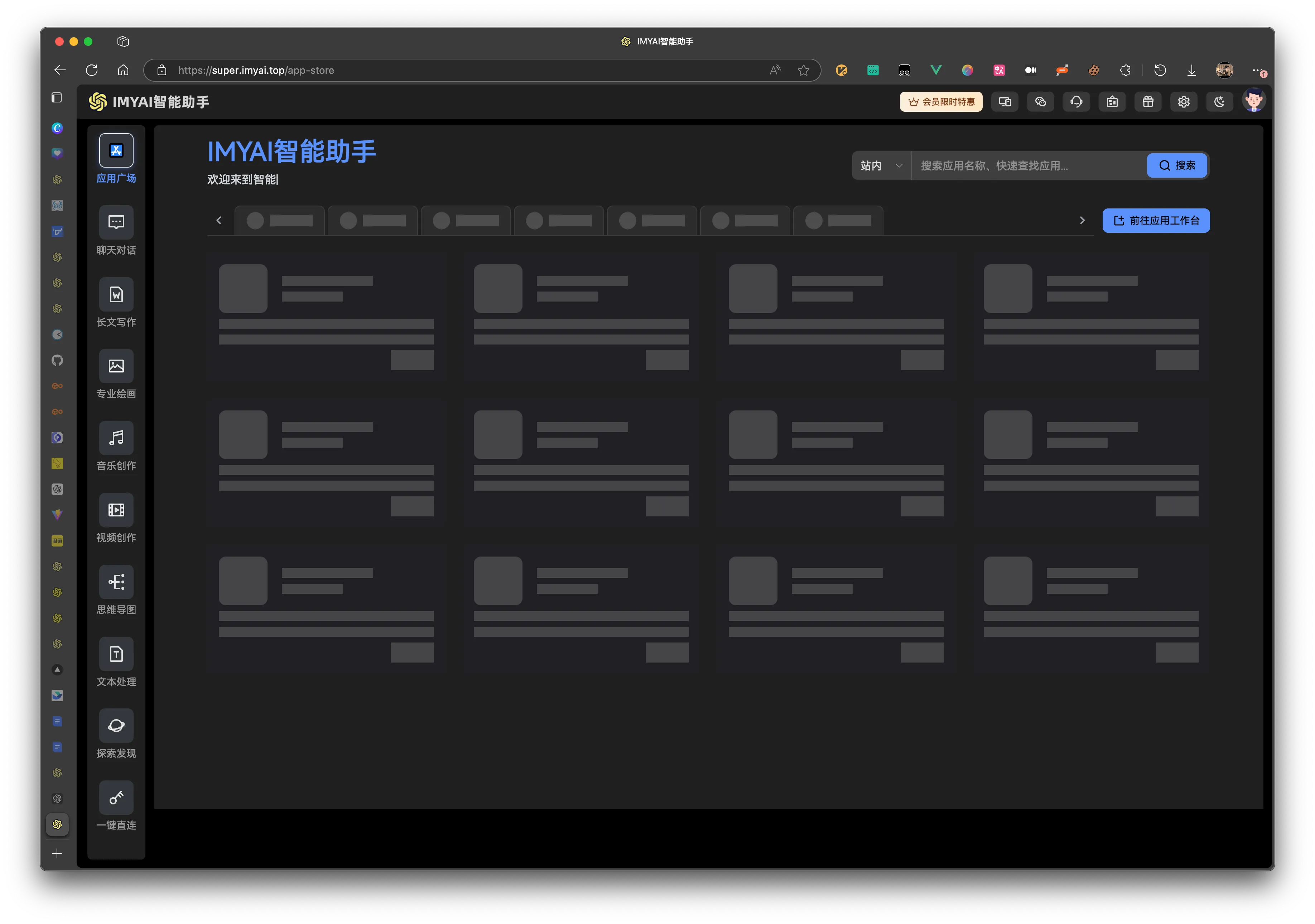Open the user avatar in app header

1254,101
